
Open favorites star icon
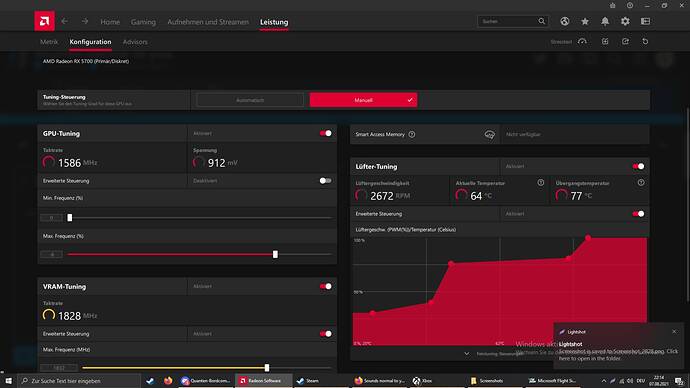pos(585,21)
